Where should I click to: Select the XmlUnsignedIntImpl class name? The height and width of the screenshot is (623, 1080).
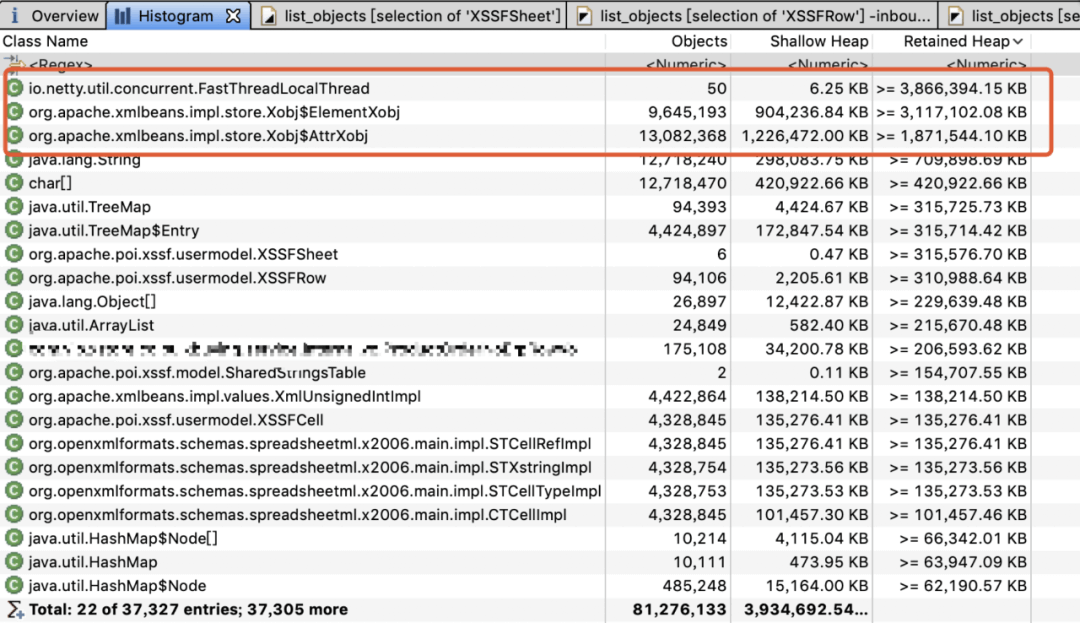point(225,396)
